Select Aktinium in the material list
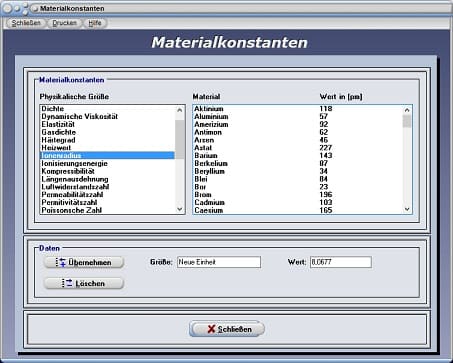The width and height of the screenshot is (453, 363). [x=298, y=109]
